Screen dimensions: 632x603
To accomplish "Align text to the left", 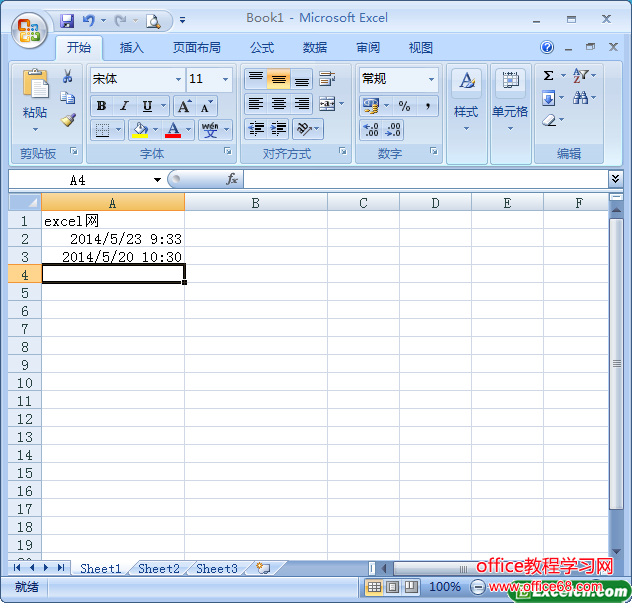I will tap(256, 104).
